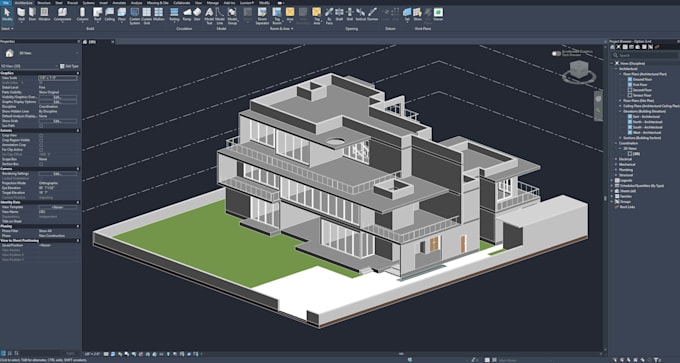Image resolution: width=680 pixels, height=363 pixels.
Task: Pick the Curtain Grid tool
Action: [x=147, y=15]
